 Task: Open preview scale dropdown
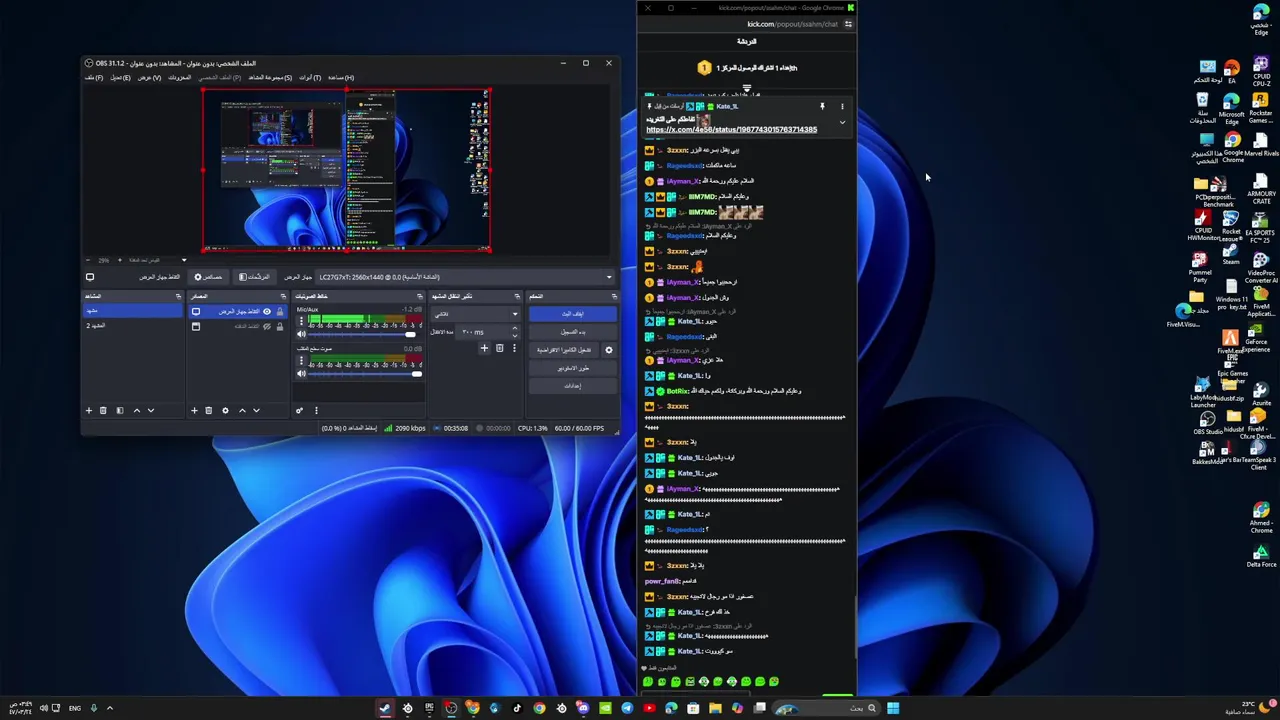183,260
